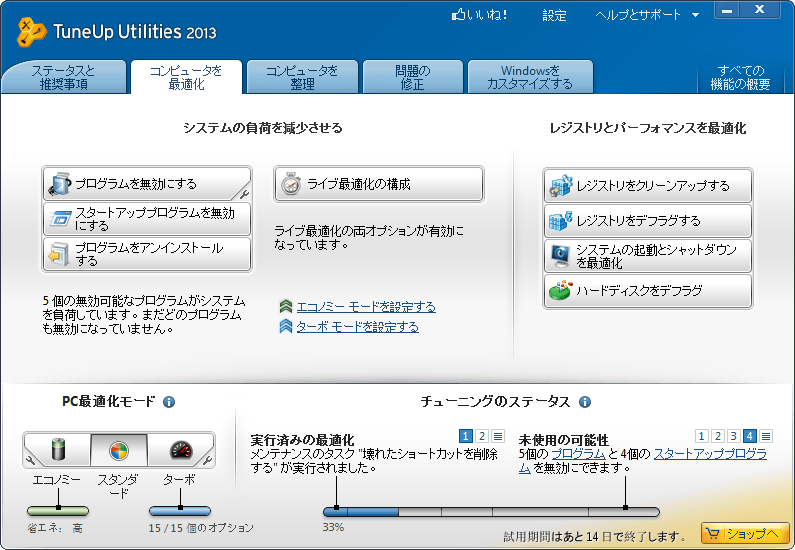This screenshot has width=795, height=550.
Task: Follow the プログラム link in 未使用の可能性
Action: coord(578,454)
